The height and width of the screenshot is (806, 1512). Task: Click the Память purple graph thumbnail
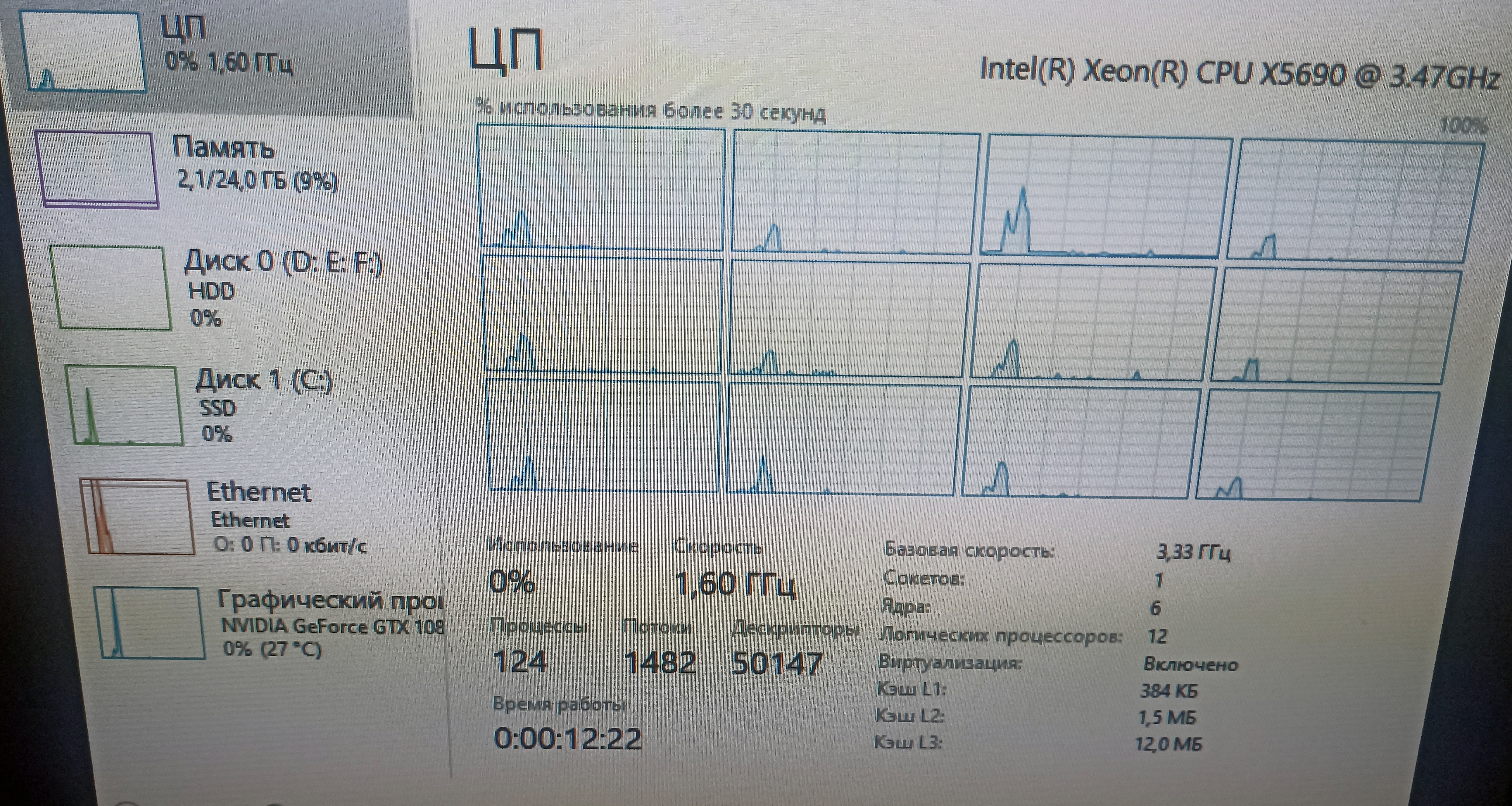tap(97, 169)
